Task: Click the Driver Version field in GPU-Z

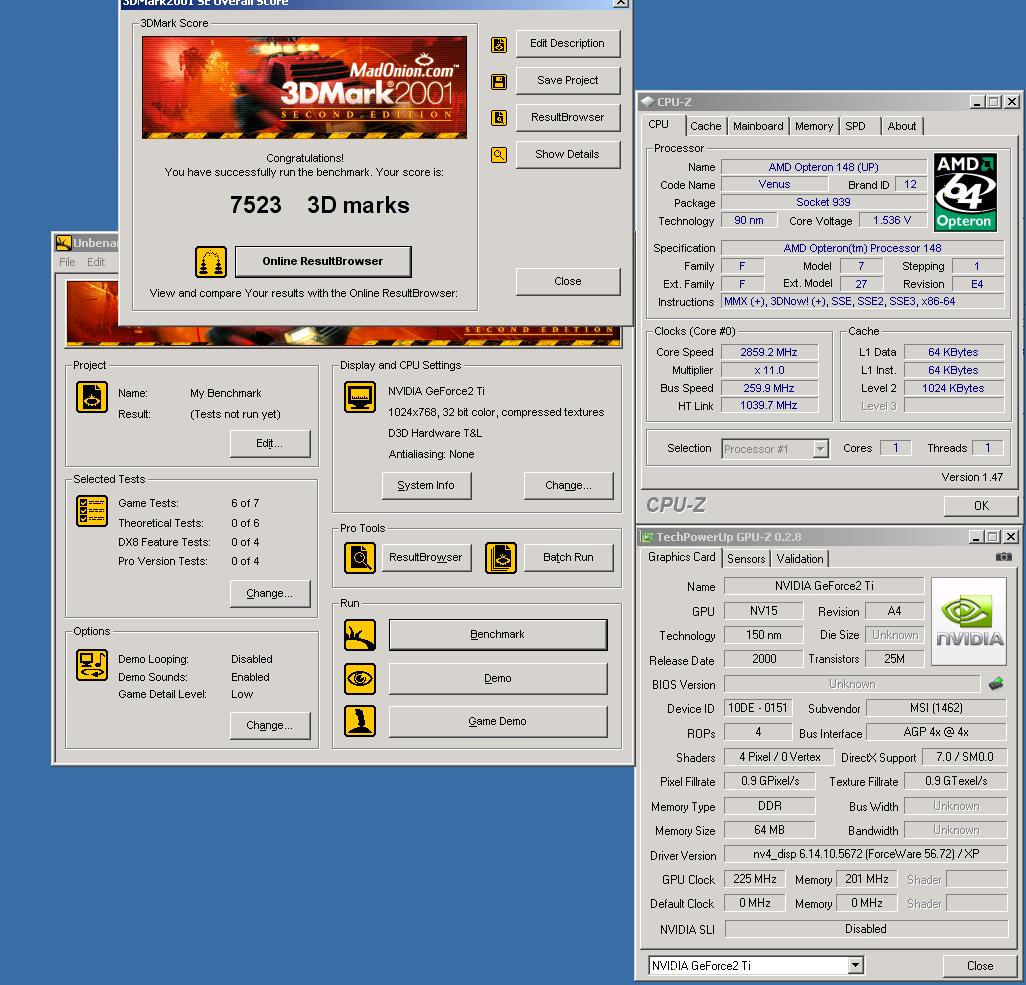Action: (x=865, y=854)
